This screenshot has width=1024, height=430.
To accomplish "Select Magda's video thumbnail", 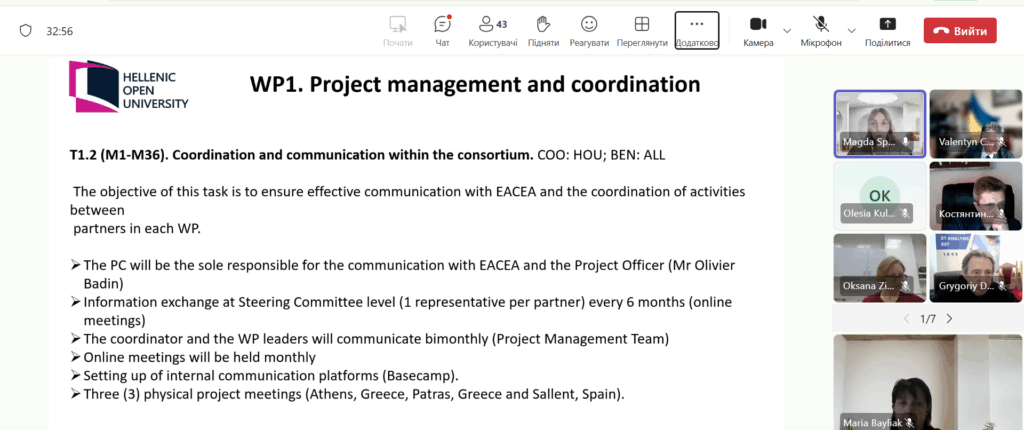I will point(879,122).
